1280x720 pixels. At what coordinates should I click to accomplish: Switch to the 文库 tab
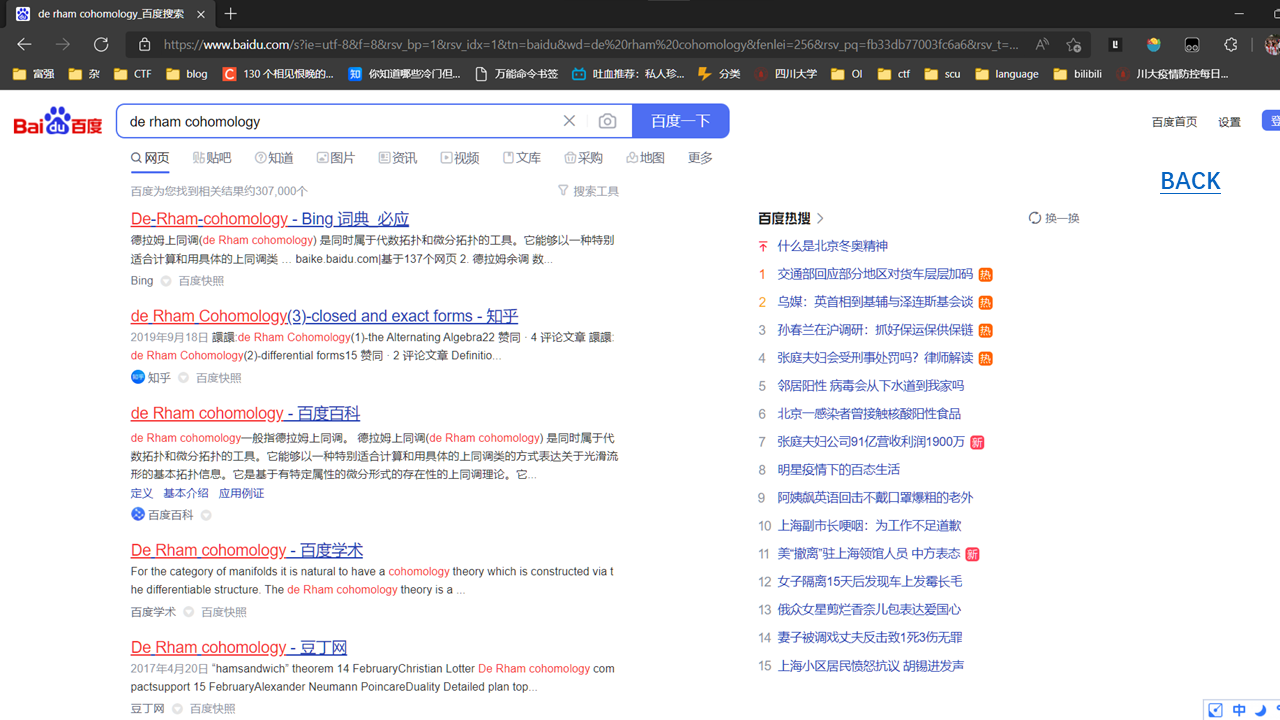pyautogui.click(x=522, y=158)
